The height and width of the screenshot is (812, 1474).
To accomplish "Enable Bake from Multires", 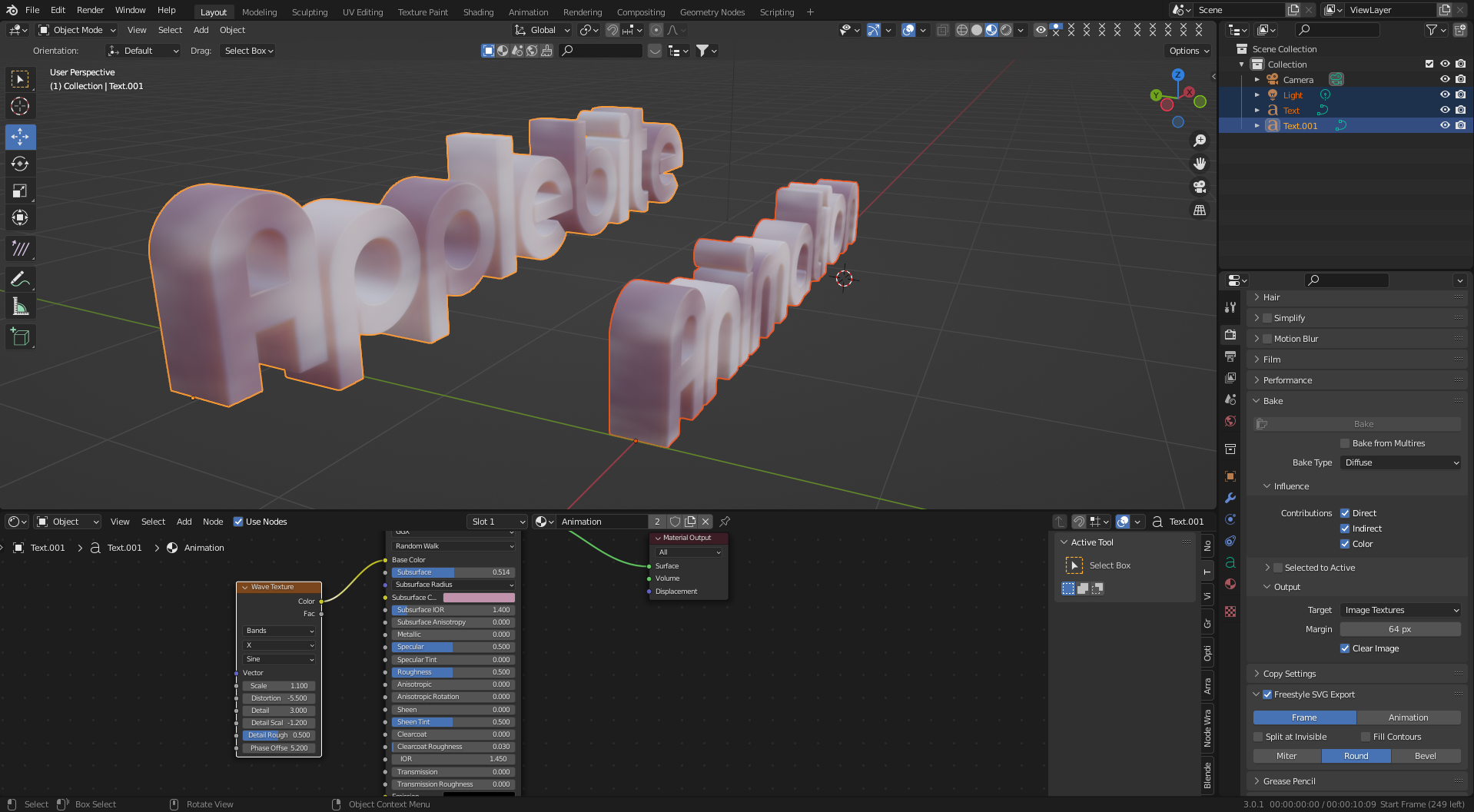I will click(1345, 443).
